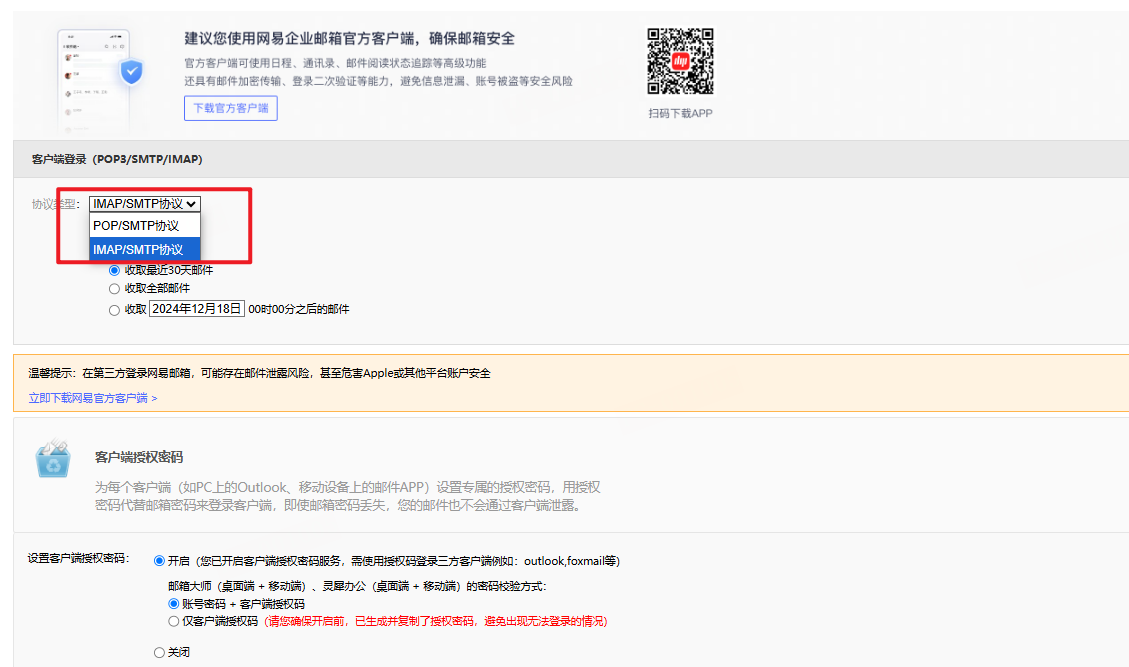Click the 下载官方客户端 button
The width and height of the screenshot is (1129, 667).
point(230,108)
